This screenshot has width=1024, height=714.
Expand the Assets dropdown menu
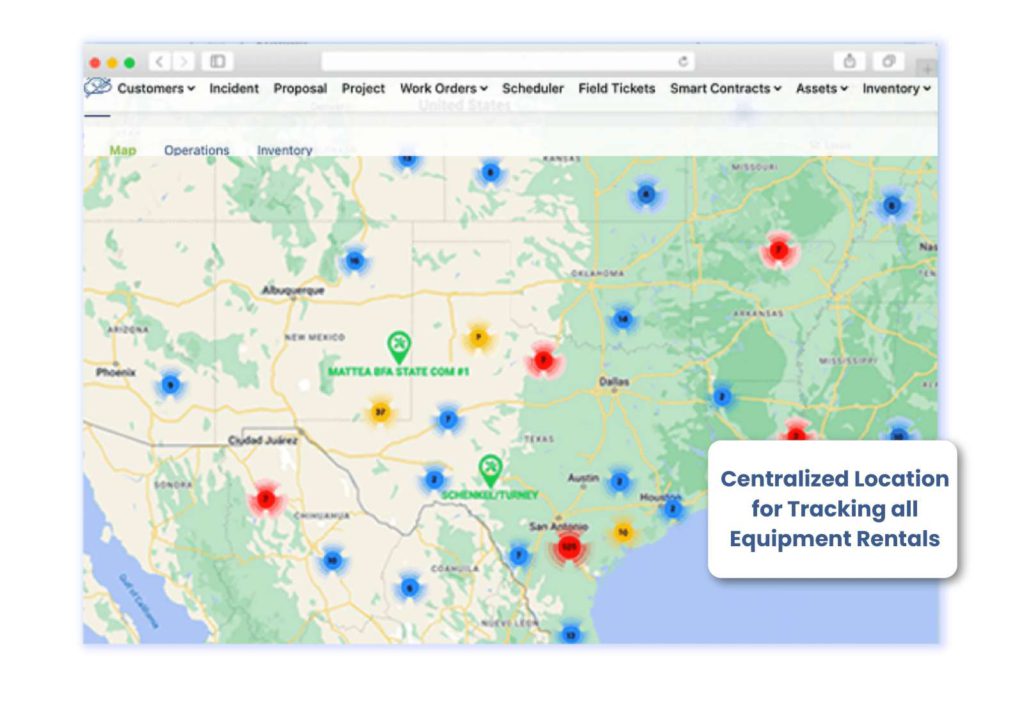coord(820,88)
